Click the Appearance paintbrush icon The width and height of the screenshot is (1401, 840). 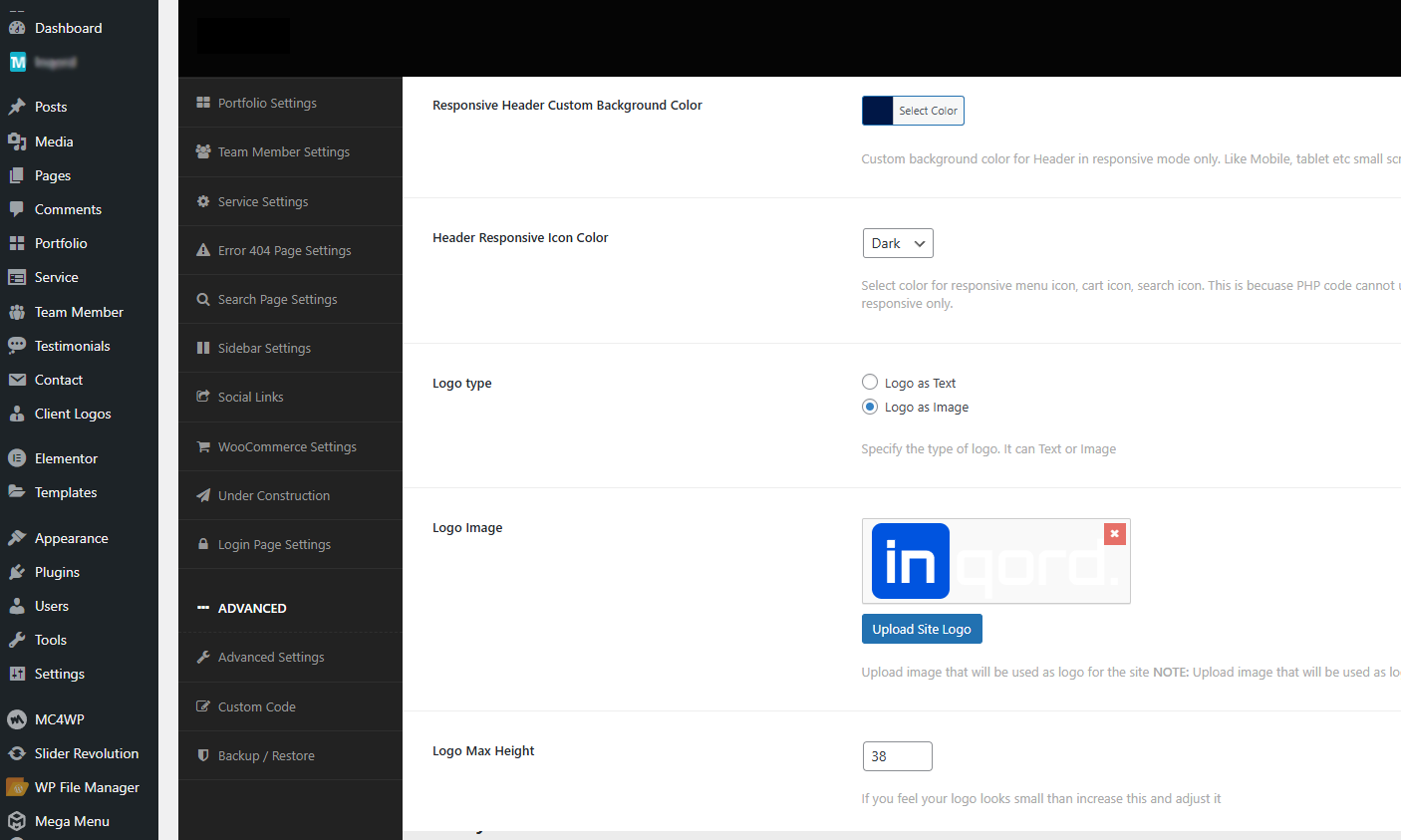click(x=17, y=538)
